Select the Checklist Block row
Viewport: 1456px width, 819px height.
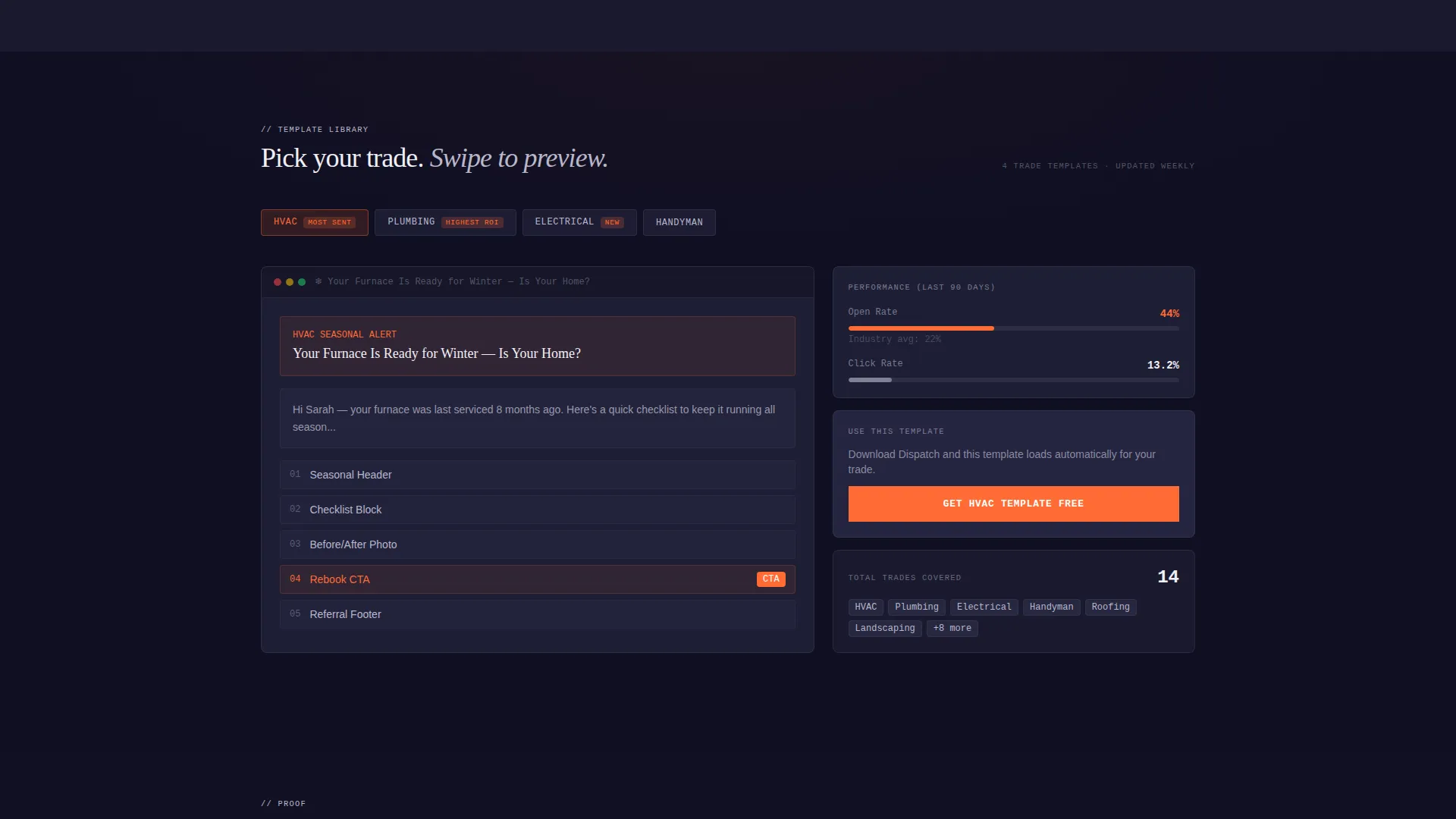point(538,510)
